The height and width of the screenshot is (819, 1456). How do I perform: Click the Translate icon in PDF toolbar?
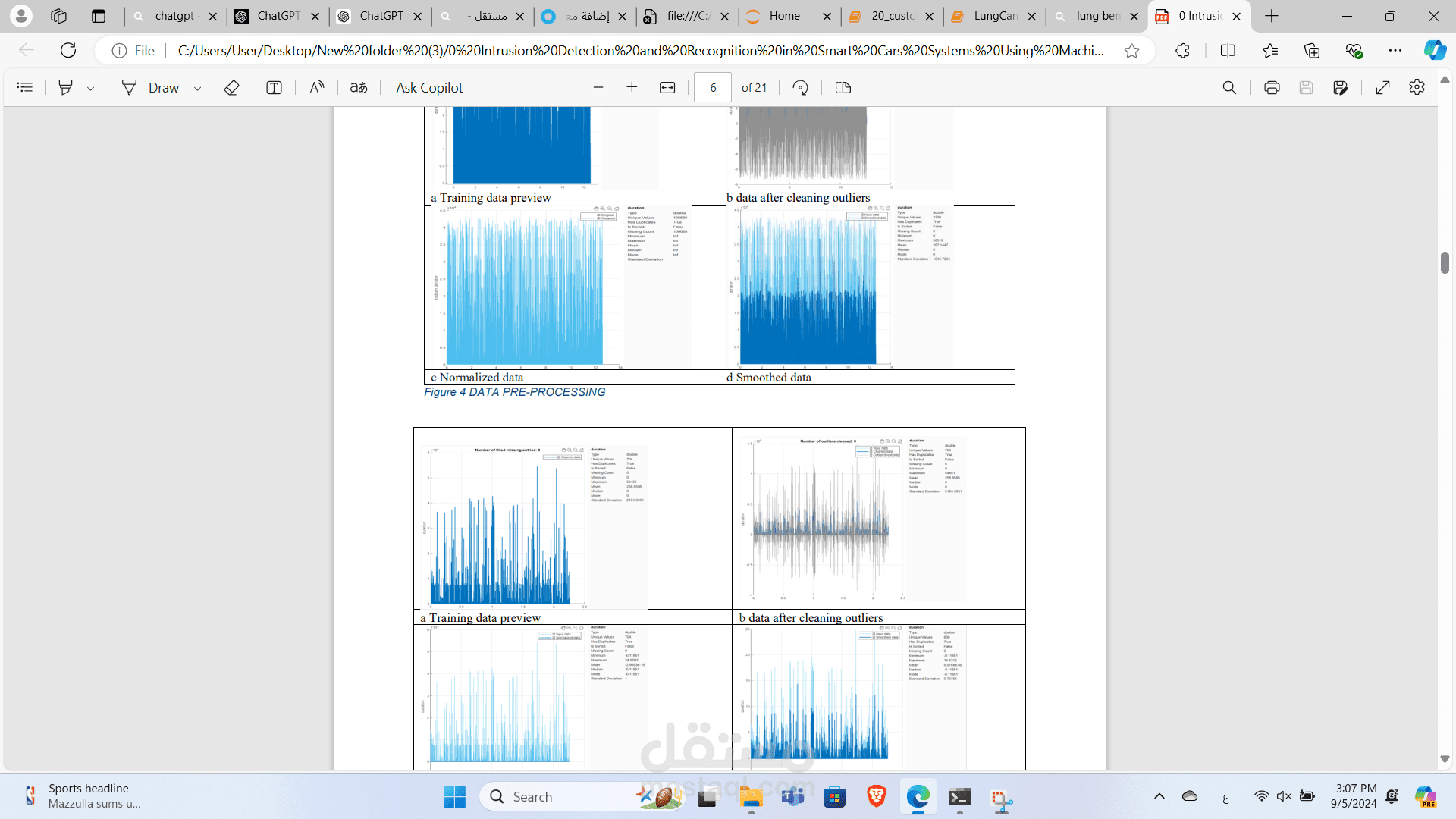359,88
